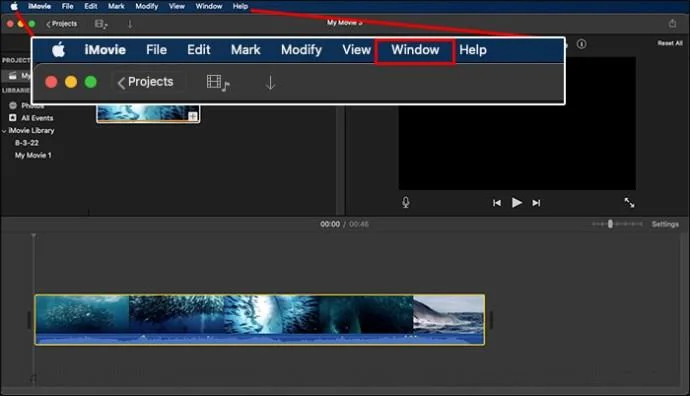Click the Reset All button

tap(670, 43)
